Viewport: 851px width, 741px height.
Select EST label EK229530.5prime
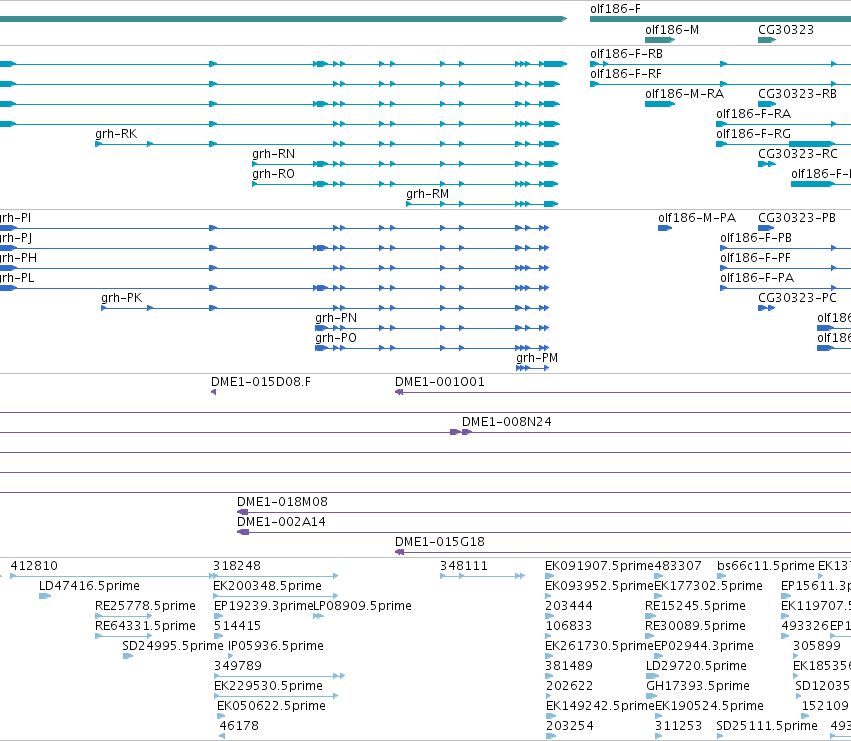click(268, 686)
